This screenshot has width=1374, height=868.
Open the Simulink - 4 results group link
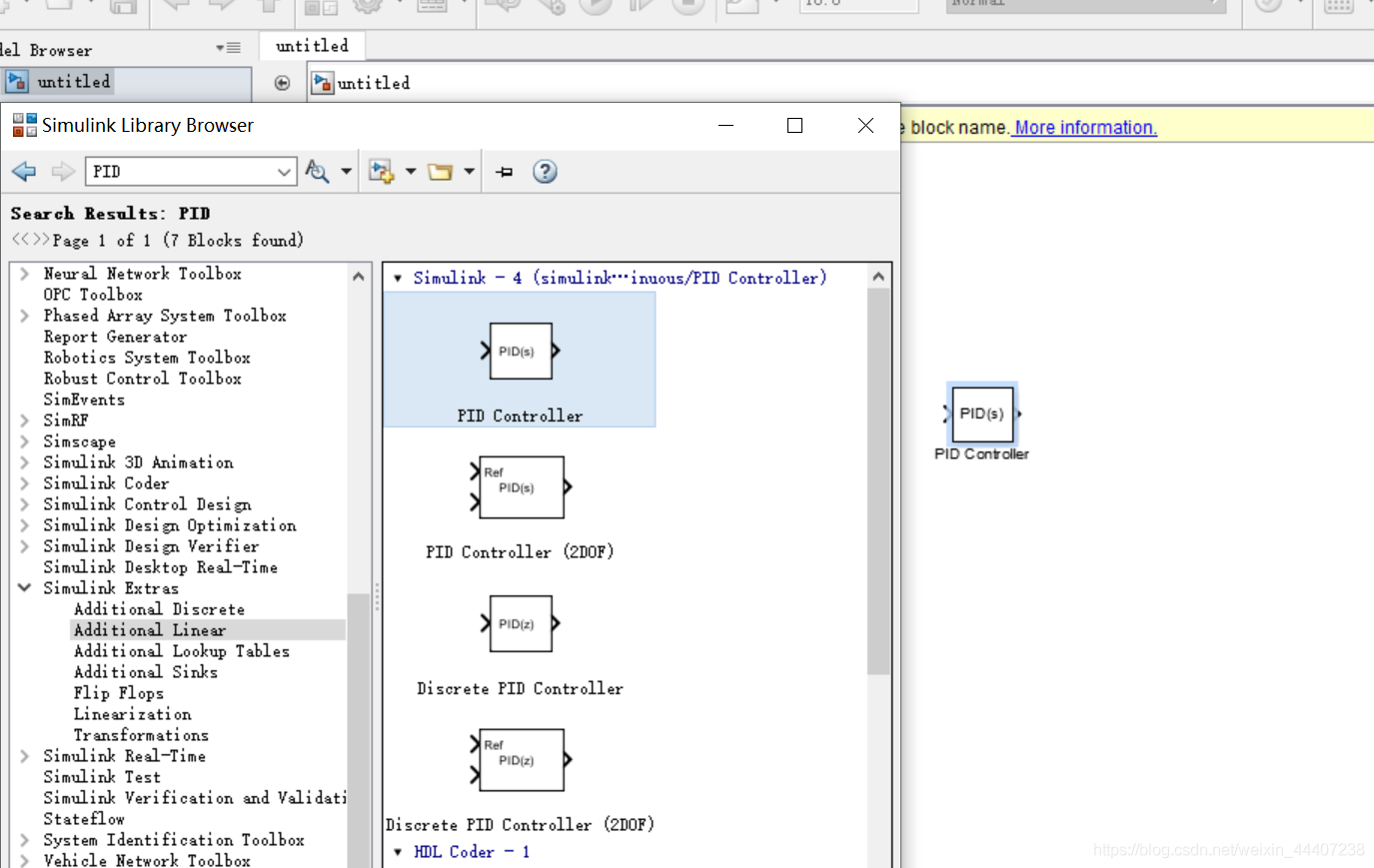(621, 278)
